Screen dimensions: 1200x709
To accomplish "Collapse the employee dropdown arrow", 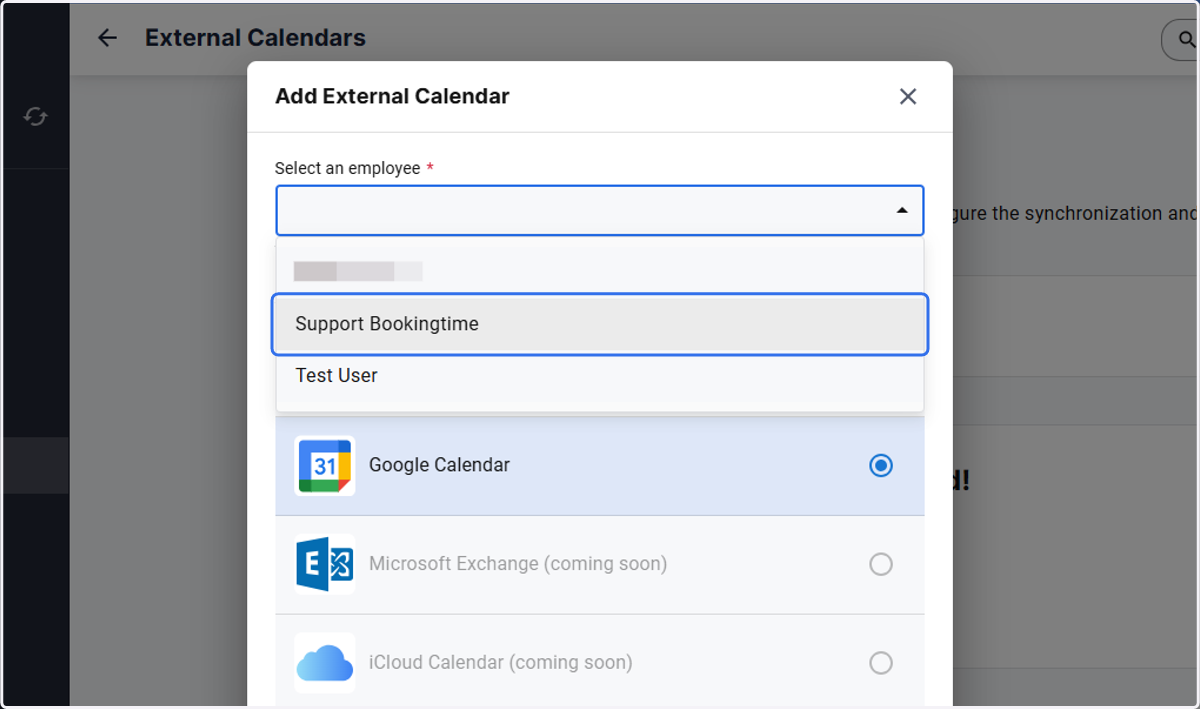I will pyautogui.click(x=902, y=210).
